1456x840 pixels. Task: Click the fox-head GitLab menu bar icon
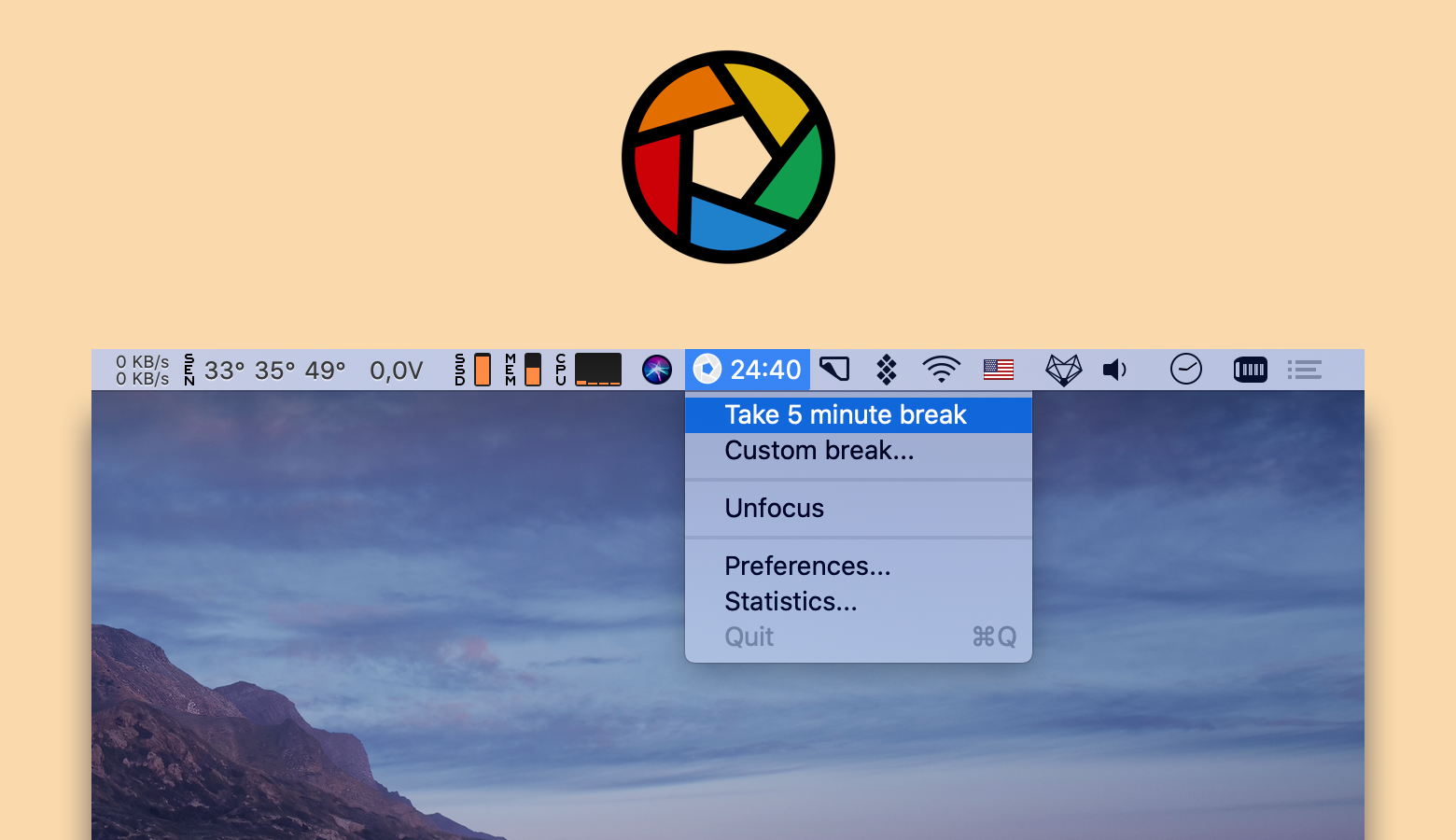click(x=1063, y=371)
